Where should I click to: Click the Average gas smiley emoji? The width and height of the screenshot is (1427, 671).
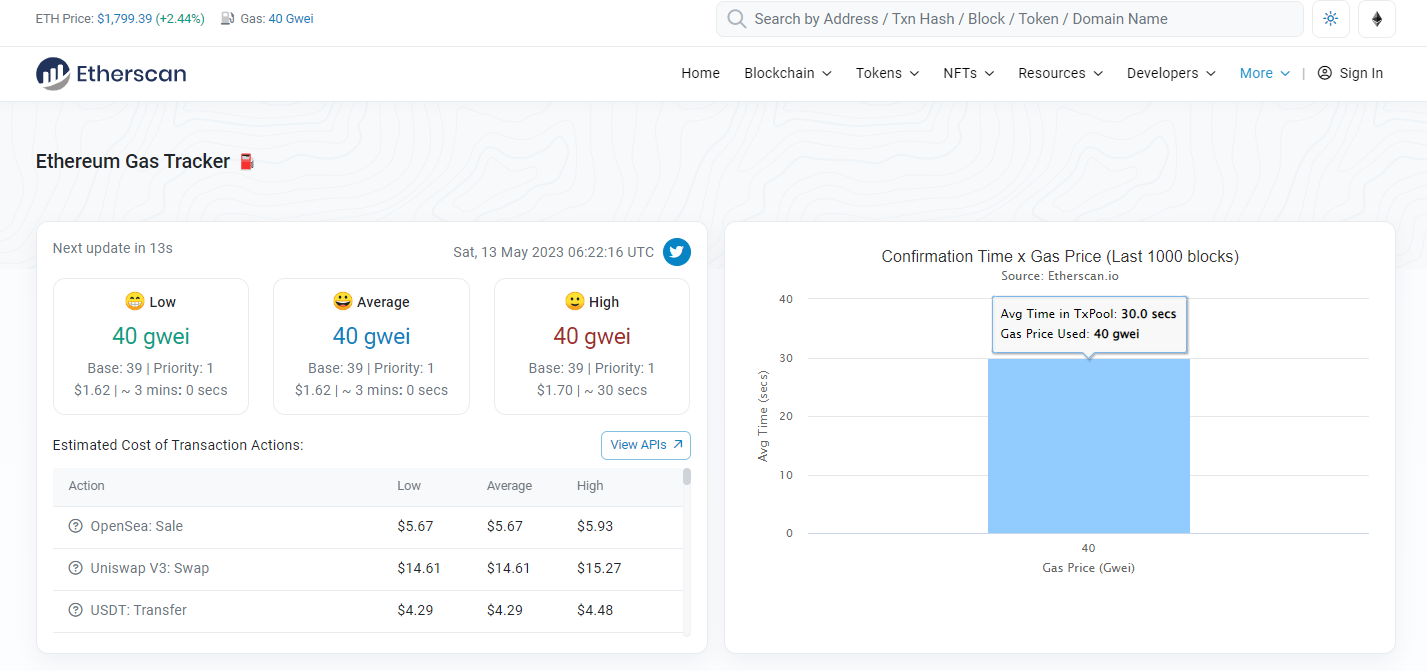[343, 301]
